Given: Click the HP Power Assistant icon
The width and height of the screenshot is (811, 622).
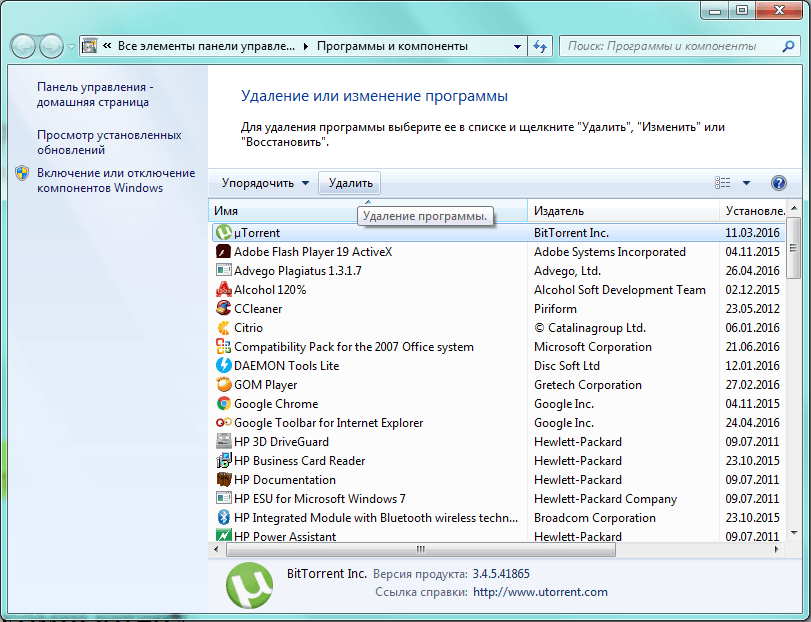Looking at the screenshot, I should (x=223, y=536).
